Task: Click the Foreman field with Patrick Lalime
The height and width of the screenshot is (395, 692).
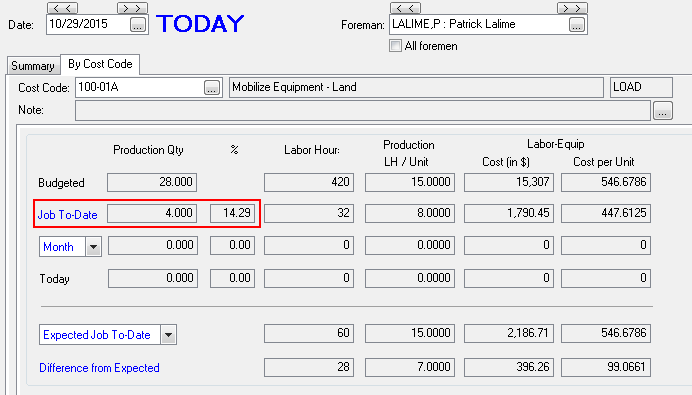Action: 479,24
